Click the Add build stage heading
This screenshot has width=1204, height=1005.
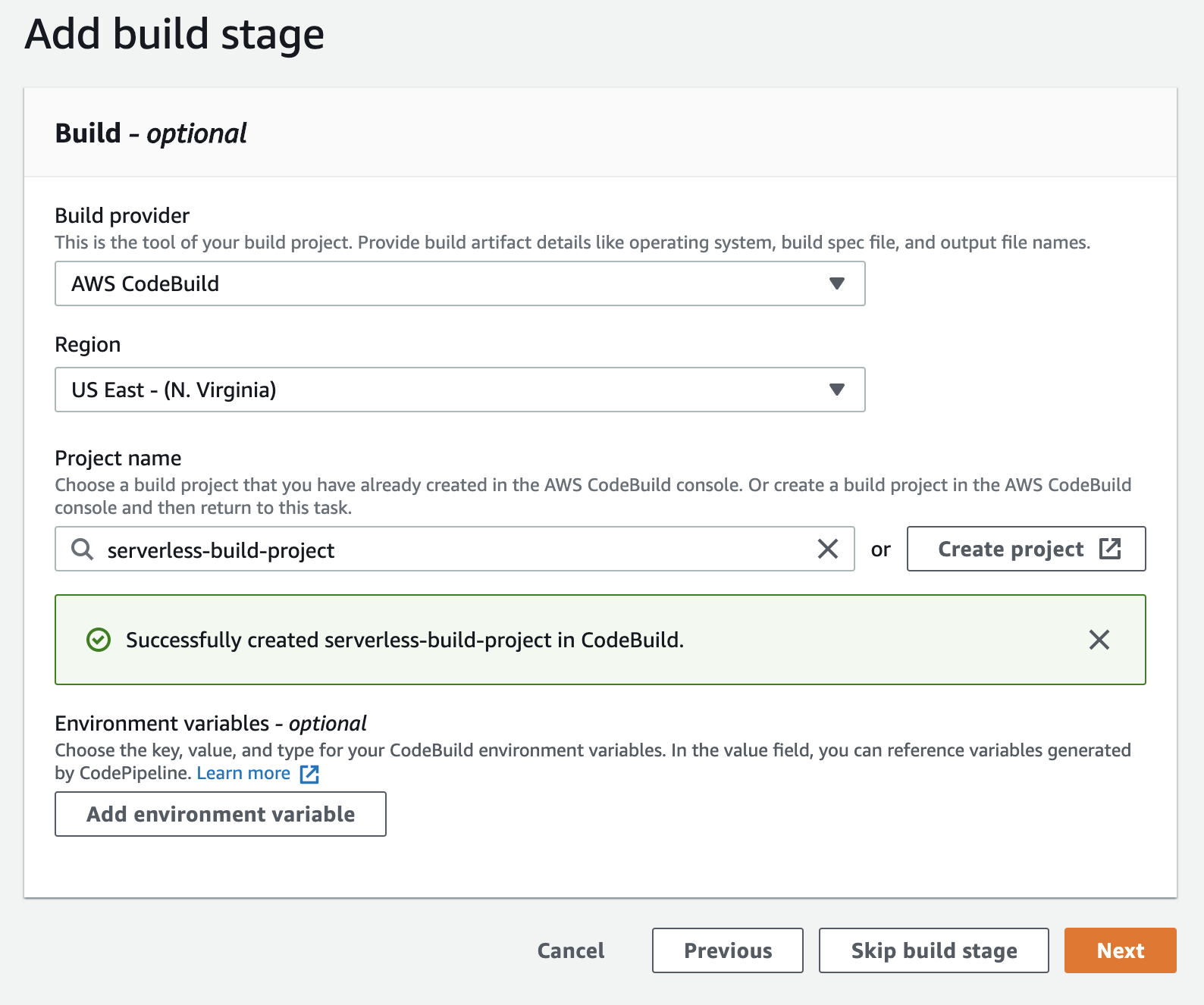(174, 35)
